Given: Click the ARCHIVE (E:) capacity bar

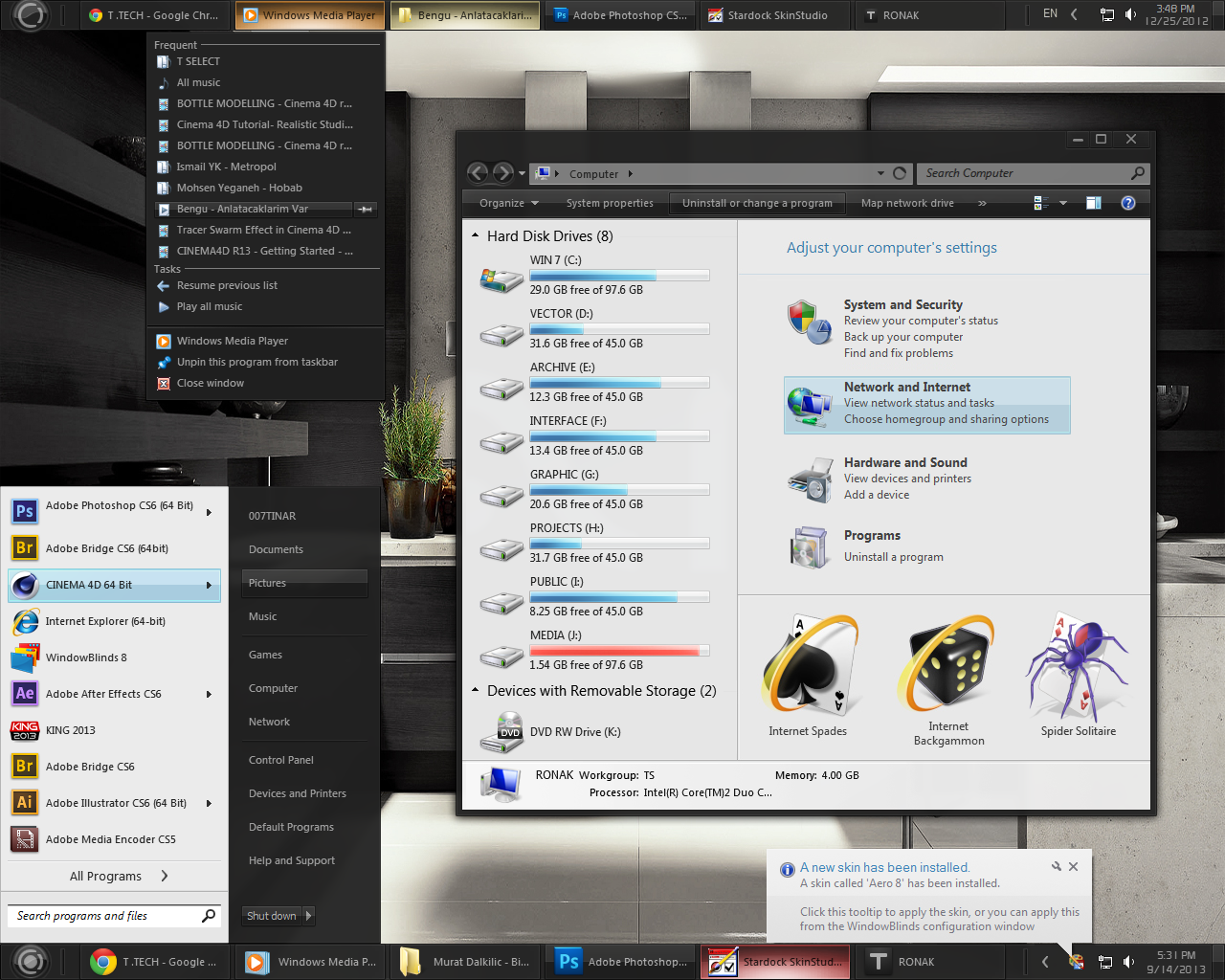Looking at the screenshot, I should (619, 383).
